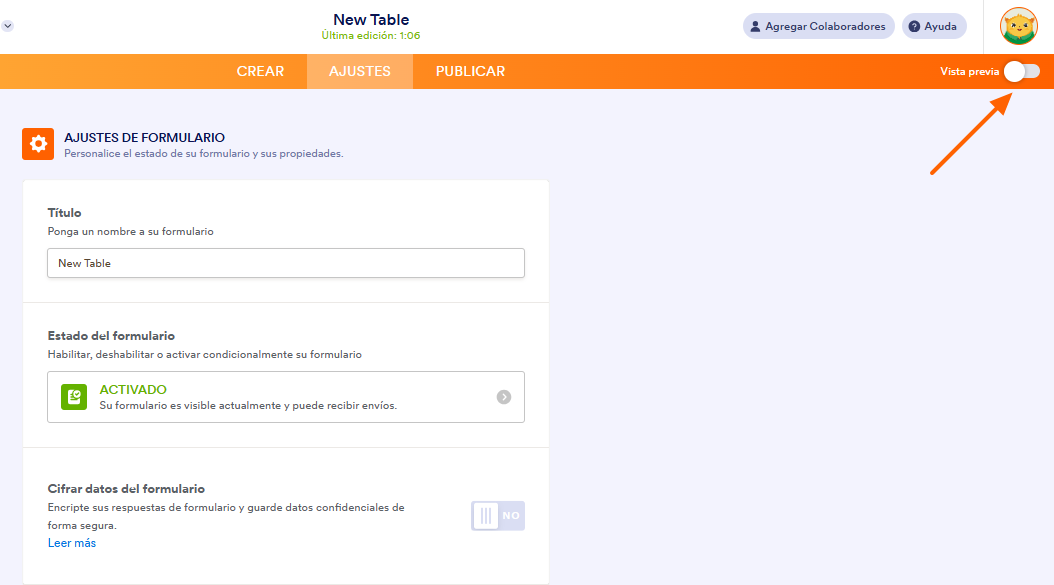The height and width of the screenshot is (585, 1054).
Task: Switch to the CREAR tab
Action: tap(260, 71)
